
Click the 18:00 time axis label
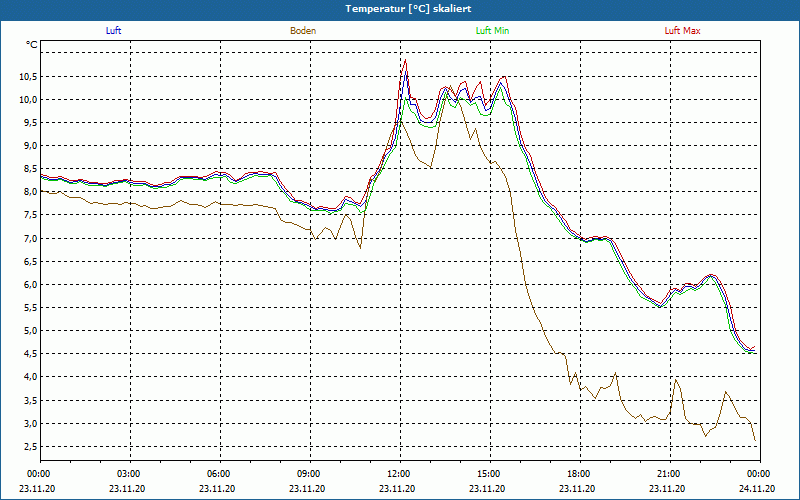pos(580,474)
